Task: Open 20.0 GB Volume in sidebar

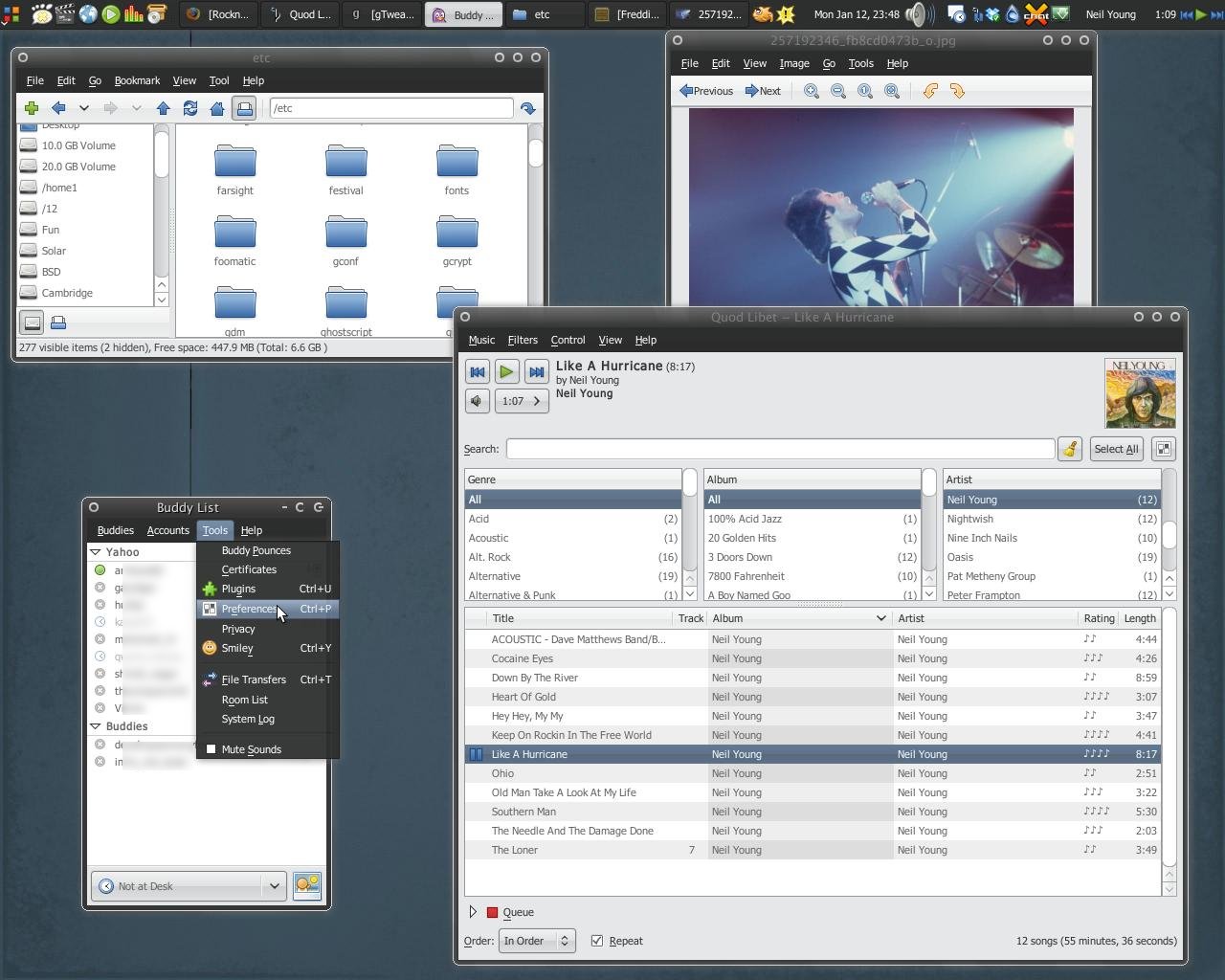Action: (x=78, y=167)
